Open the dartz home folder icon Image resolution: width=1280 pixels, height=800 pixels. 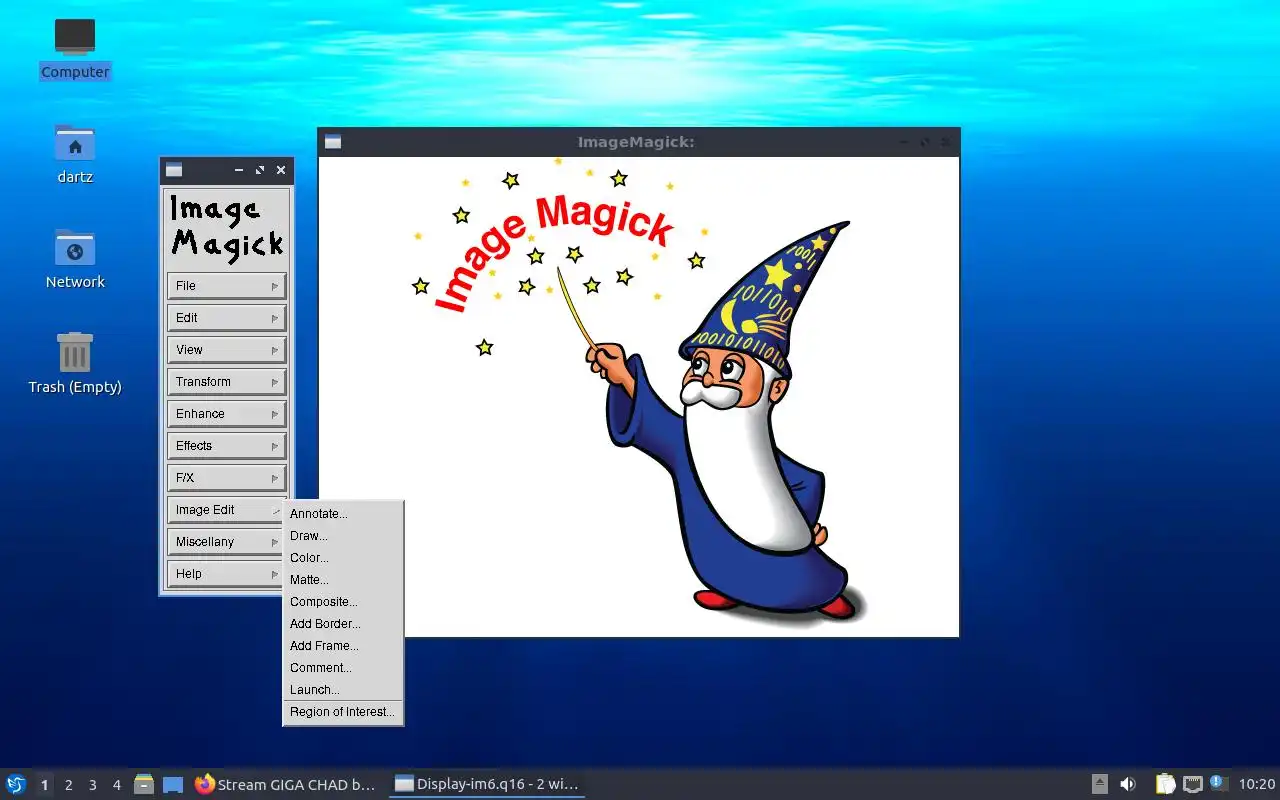click(x=75, y=154)
